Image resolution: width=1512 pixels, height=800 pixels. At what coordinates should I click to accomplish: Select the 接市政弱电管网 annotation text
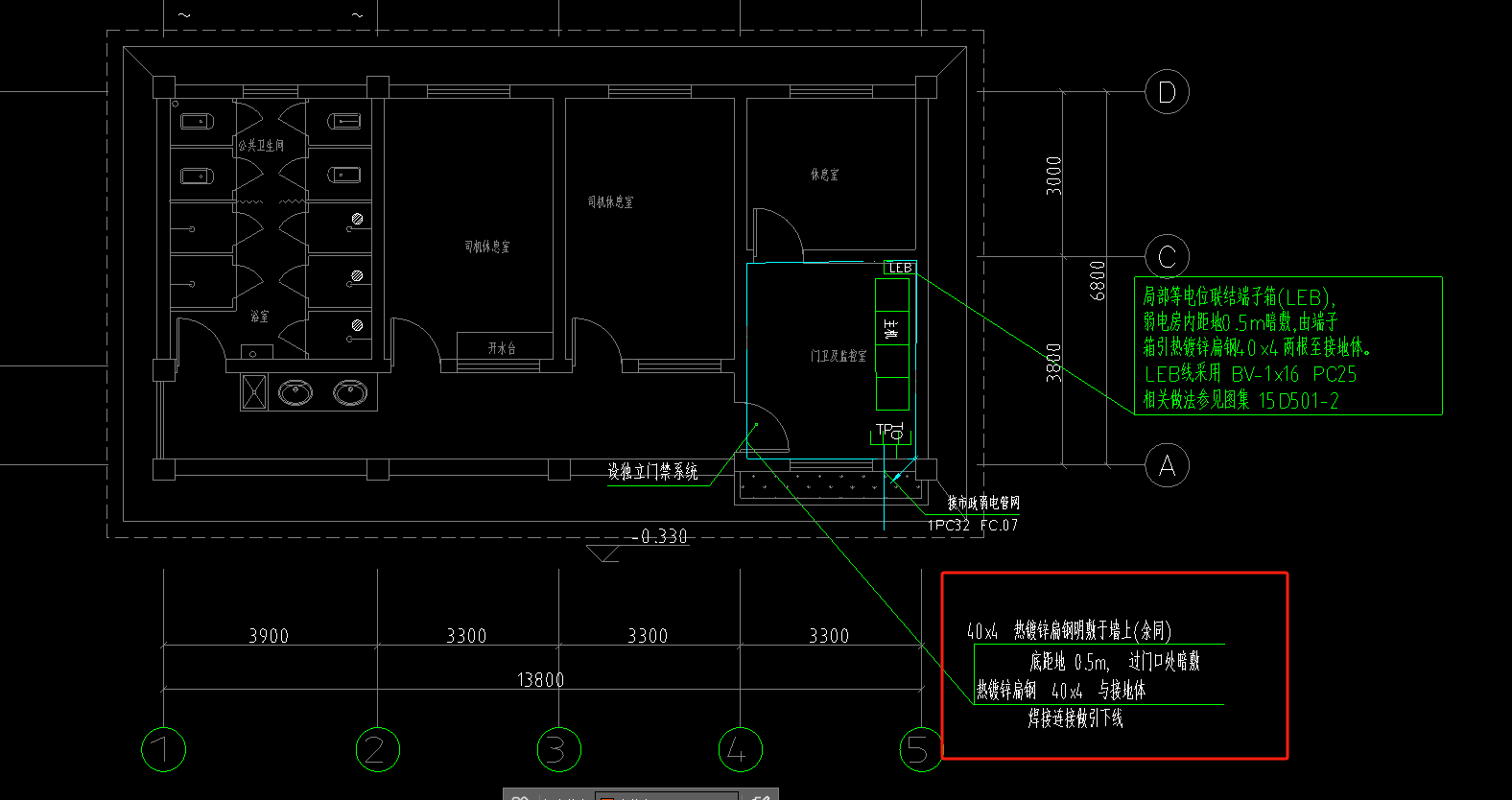point(983,503)
